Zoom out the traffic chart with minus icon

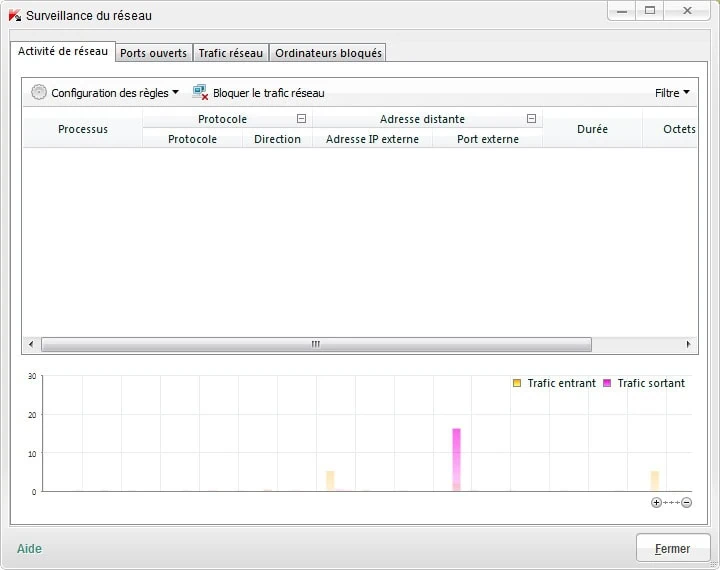click(687, 503)
